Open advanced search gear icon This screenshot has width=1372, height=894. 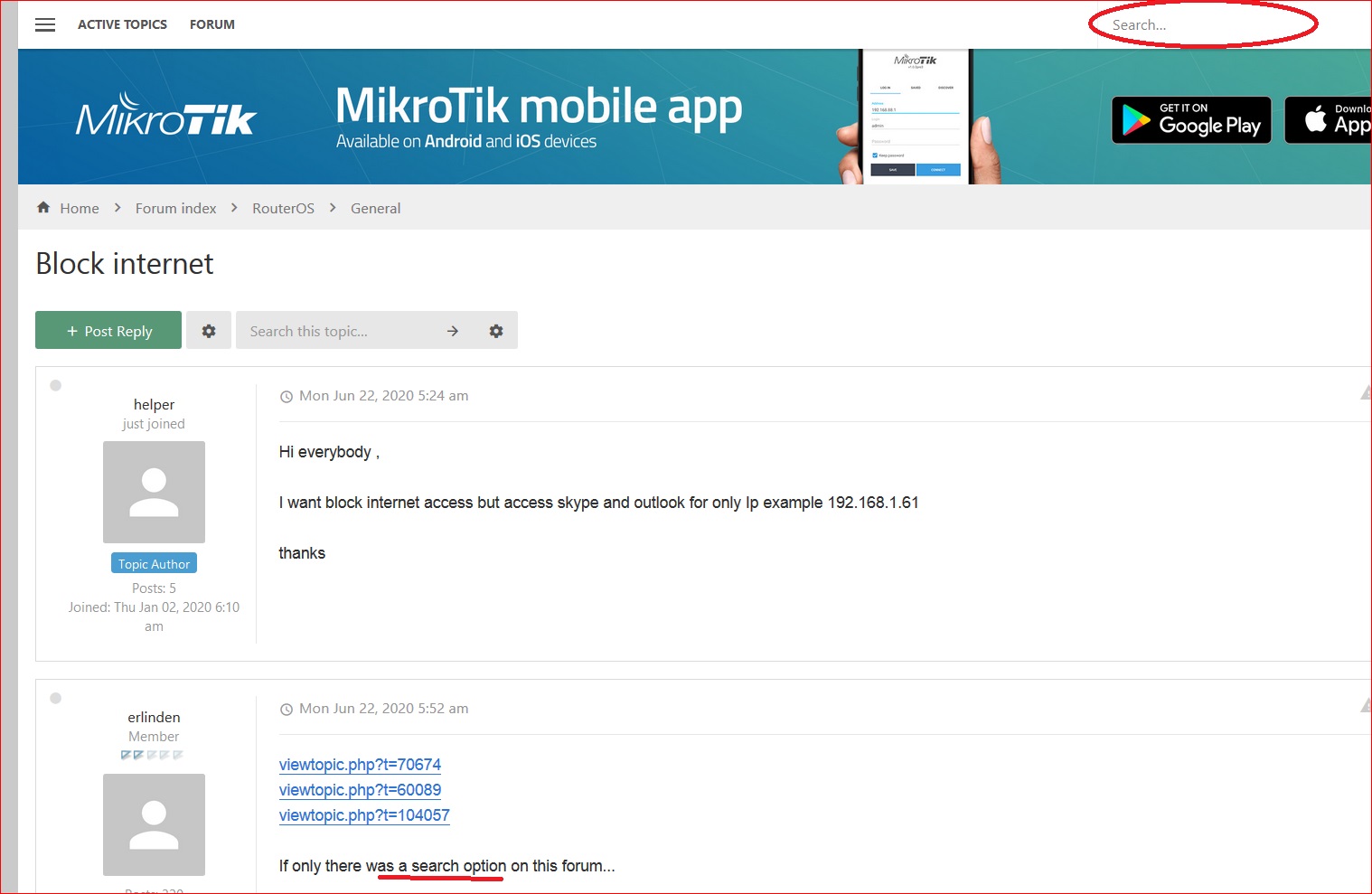pyautogui.click(x=496, y=331)
